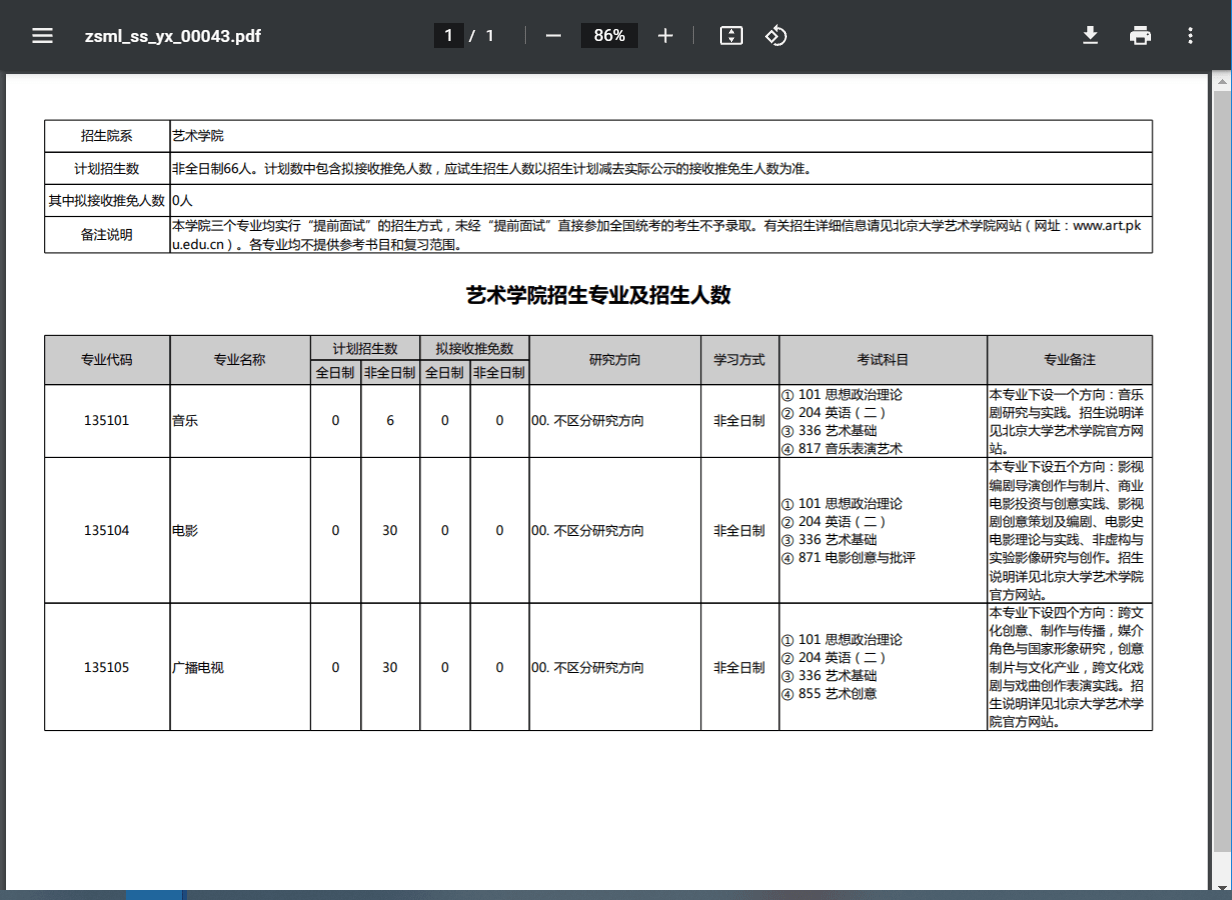
Task: Click the zoom in plus button
Action: [665, 36]
